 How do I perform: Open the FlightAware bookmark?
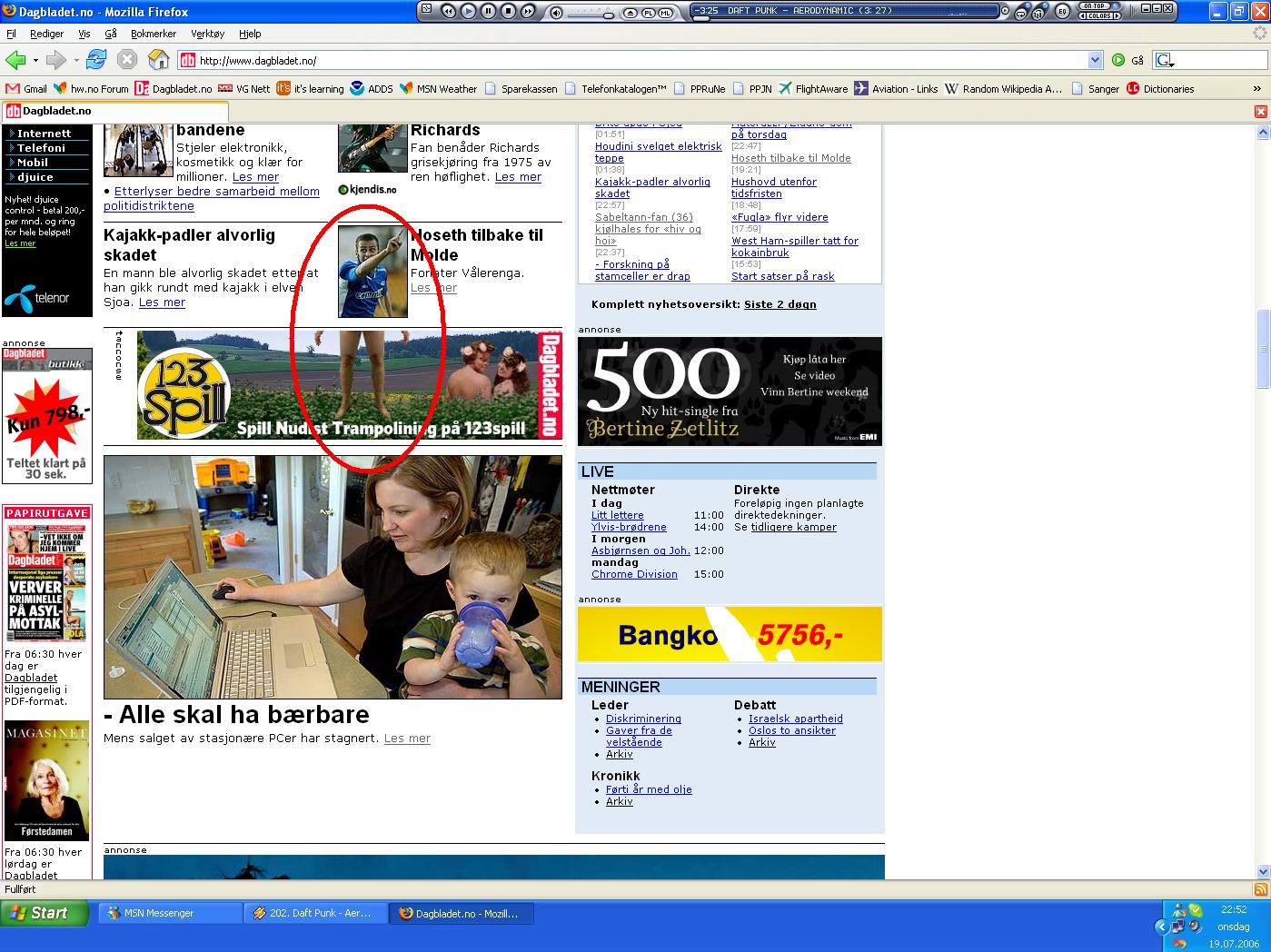pos(813,89)
